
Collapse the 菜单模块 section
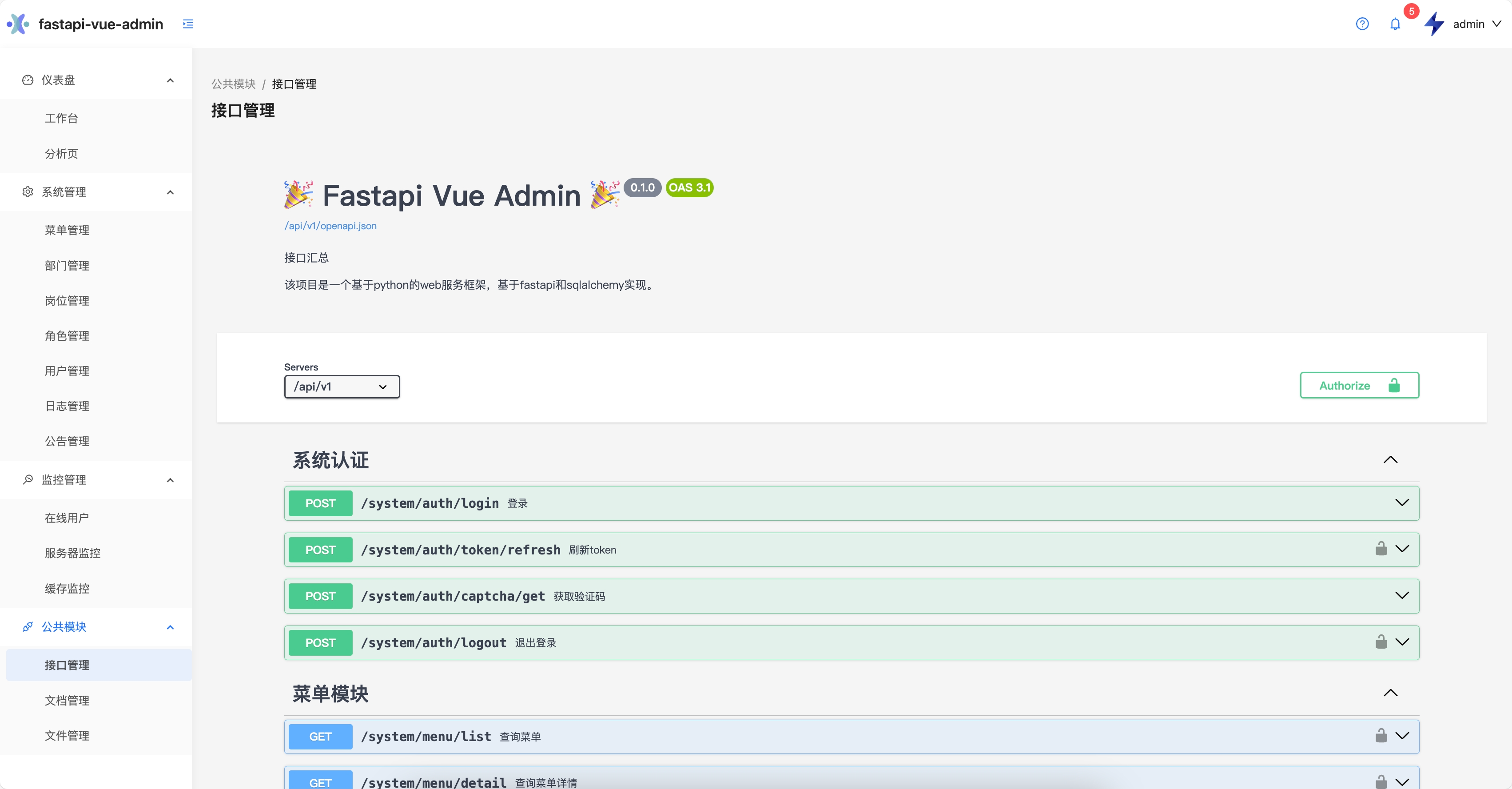click(x=1390, y=693)
